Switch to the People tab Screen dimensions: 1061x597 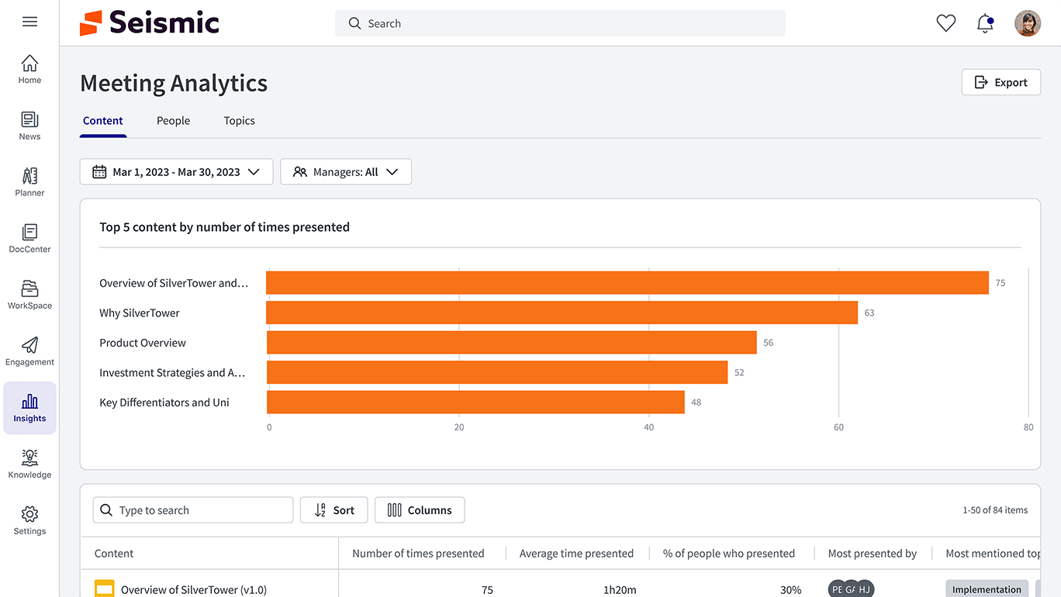pos(173,121)
